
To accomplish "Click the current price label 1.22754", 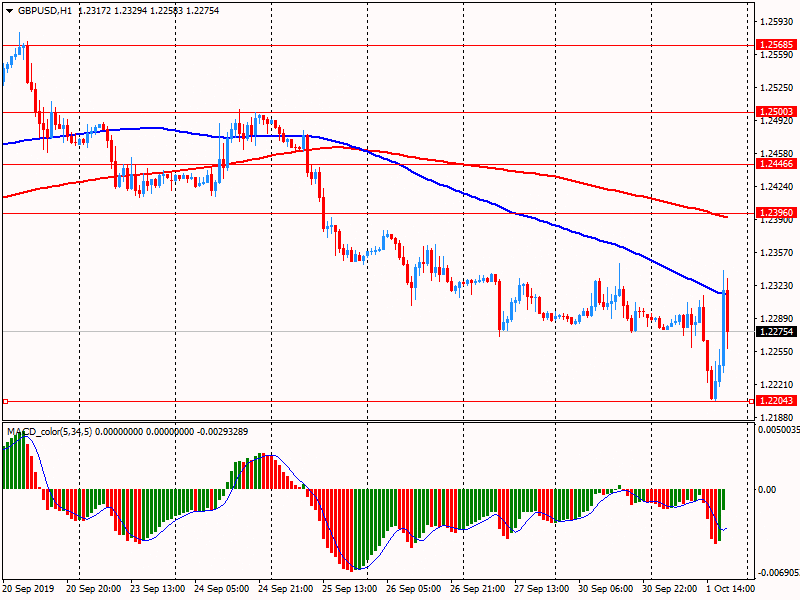I will 776,332.
